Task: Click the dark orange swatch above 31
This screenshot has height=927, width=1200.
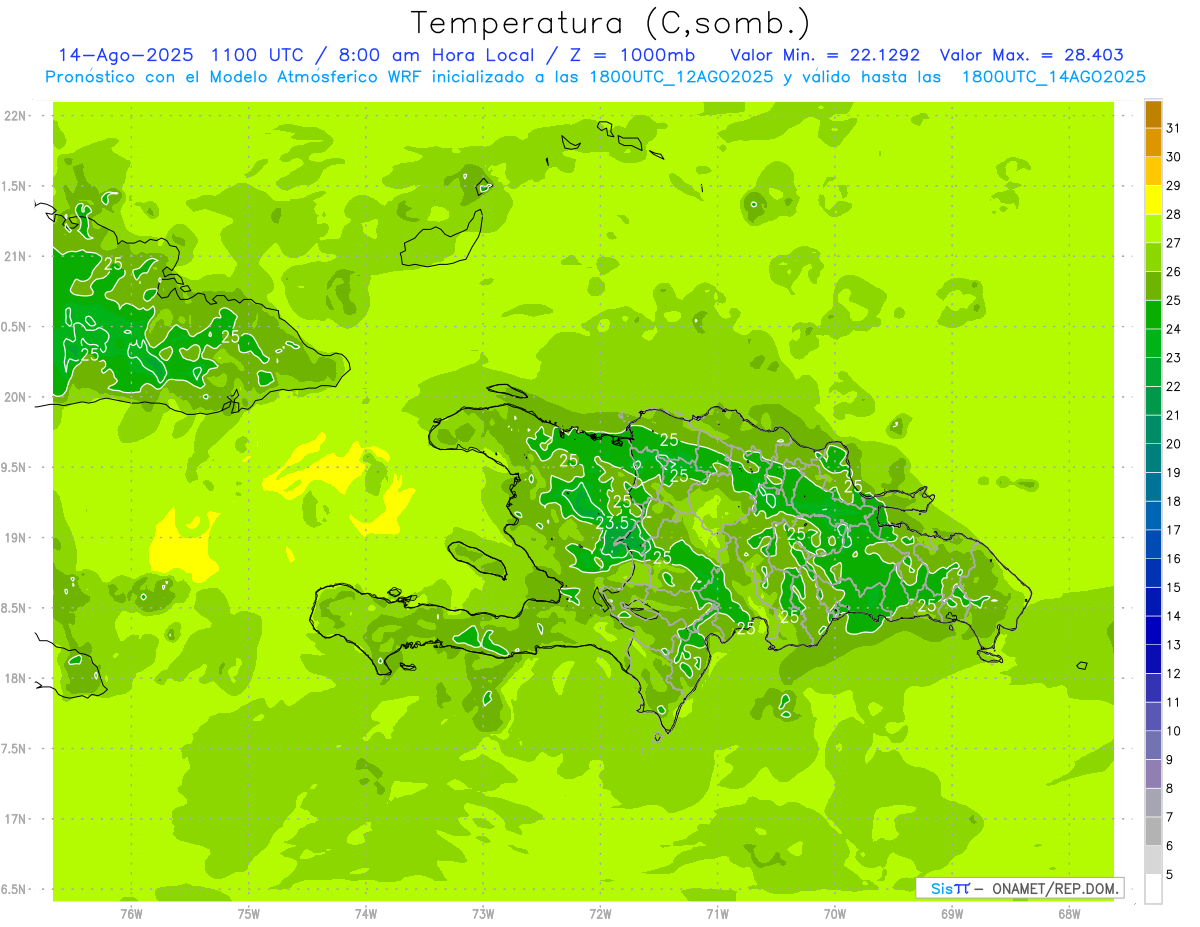Action: pos(1153,114)
